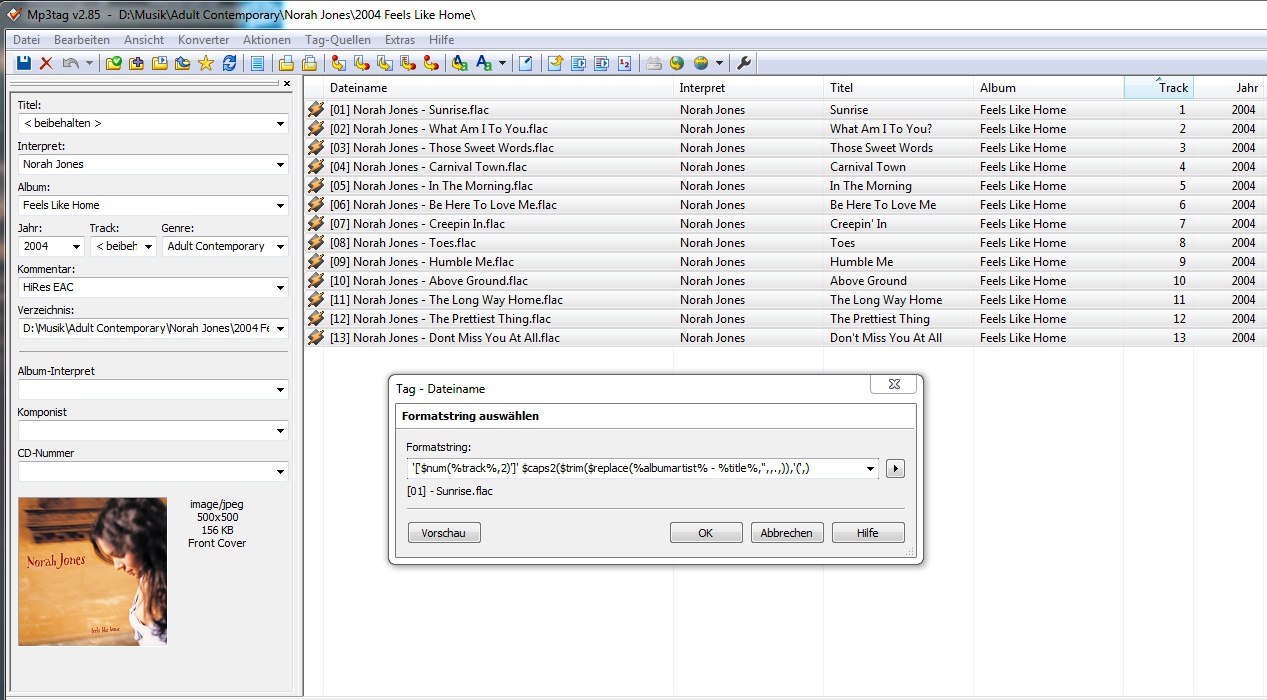The height and width of the screenshot is (700, 1267).
Task: Expand the Genre dropdown
Action: 280,247
